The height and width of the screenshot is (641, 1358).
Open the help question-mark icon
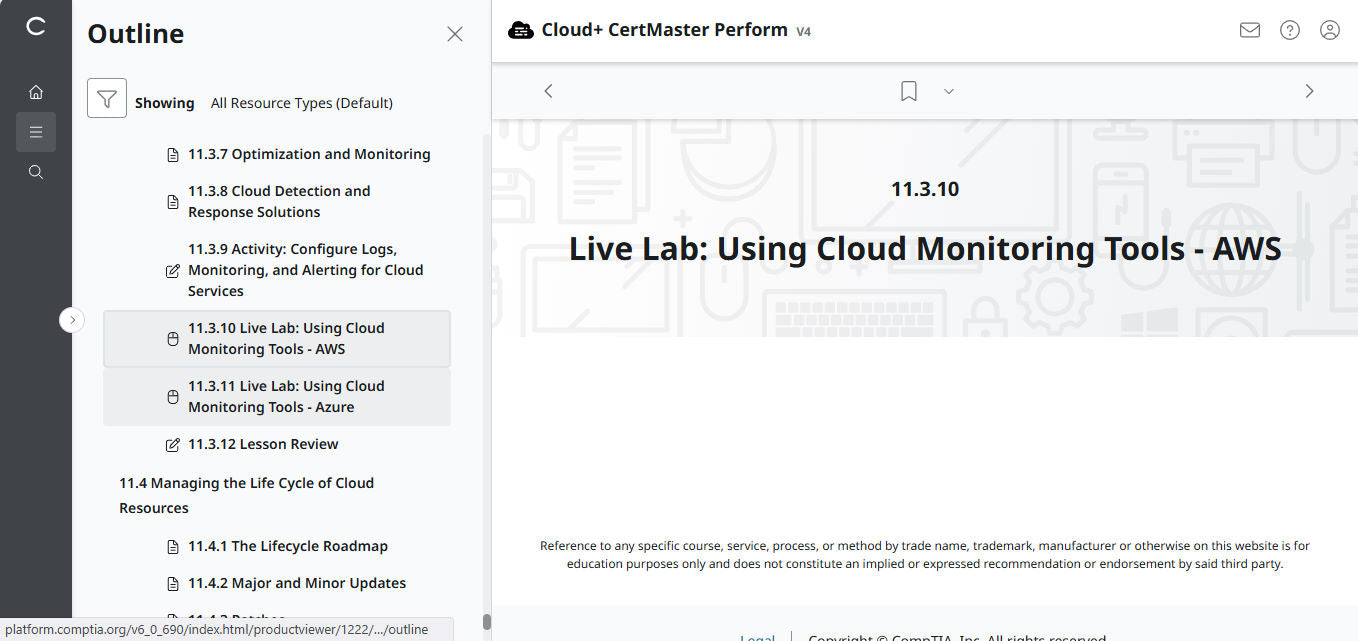pyautogui.click(x=1289, y=30)
